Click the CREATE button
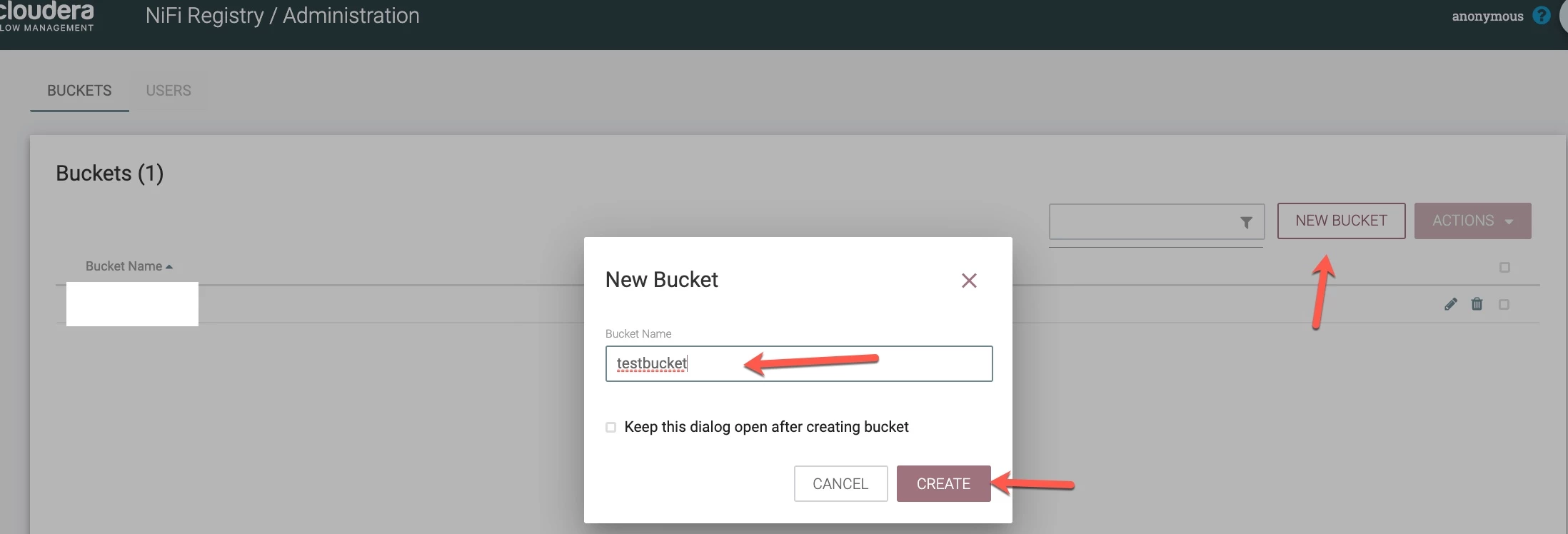The image size is (1568, 534). coord(943,483)
